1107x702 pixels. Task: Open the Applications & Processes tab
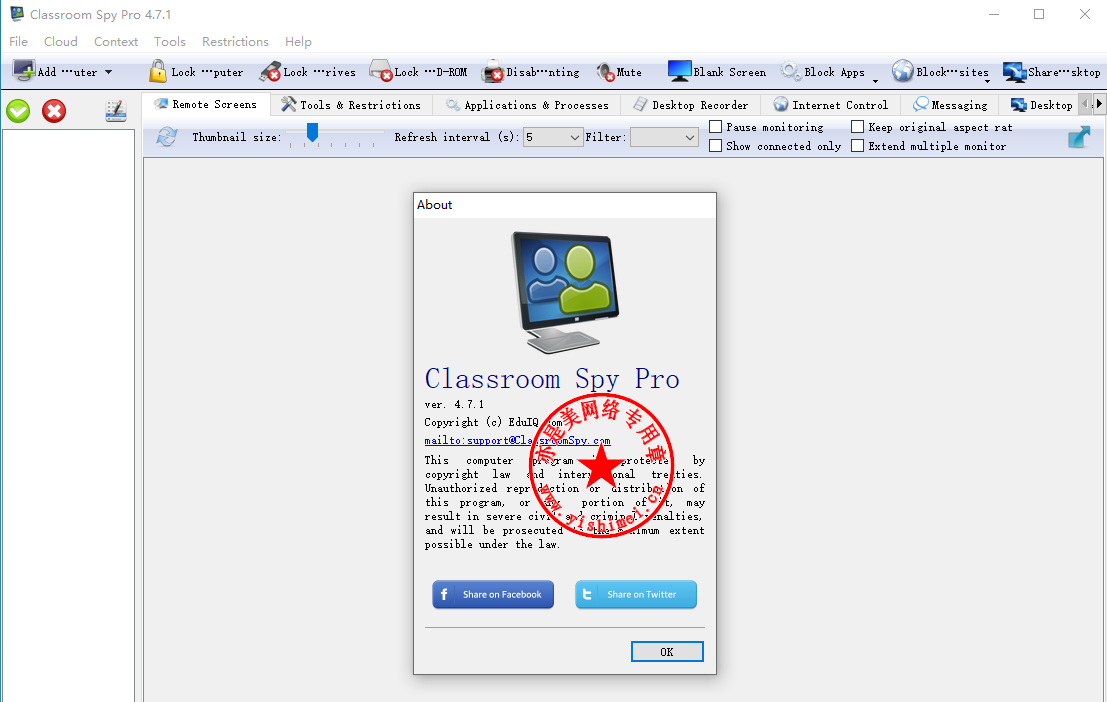[x=527, y=105]
